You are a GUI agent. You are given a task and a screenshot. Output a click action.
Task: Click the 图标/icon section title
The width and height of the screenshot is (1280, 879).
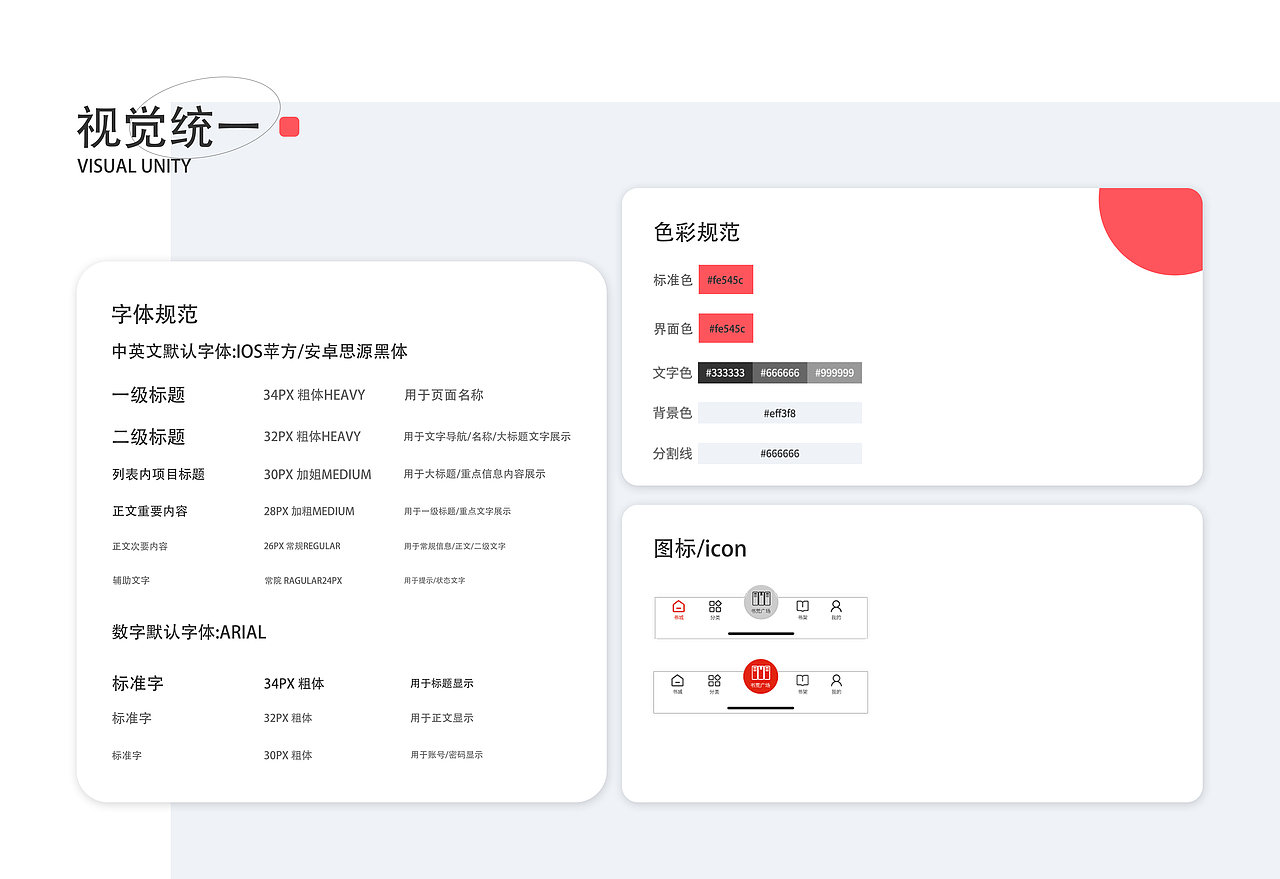(x=700, y=548)
